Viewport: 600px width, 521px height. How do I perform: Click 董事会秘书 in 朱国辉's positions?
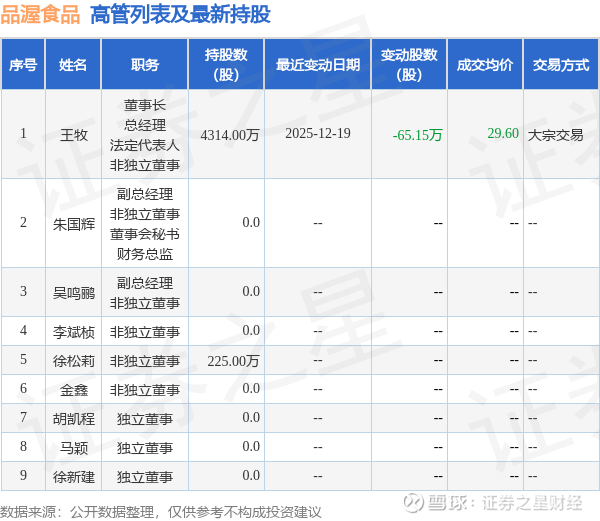pyautogui.click(x=145, y=234)
